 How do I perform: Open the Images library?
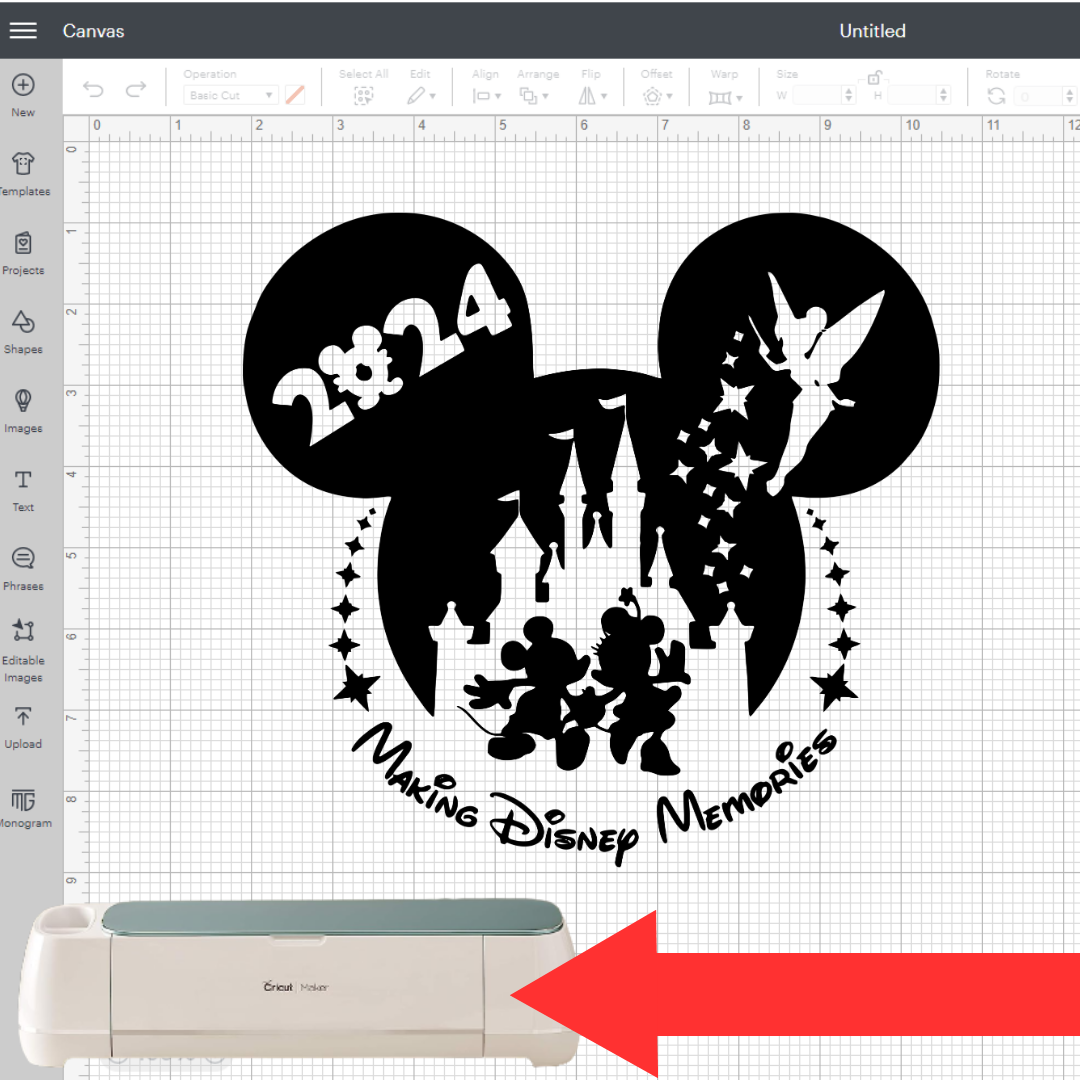(23, 411)
